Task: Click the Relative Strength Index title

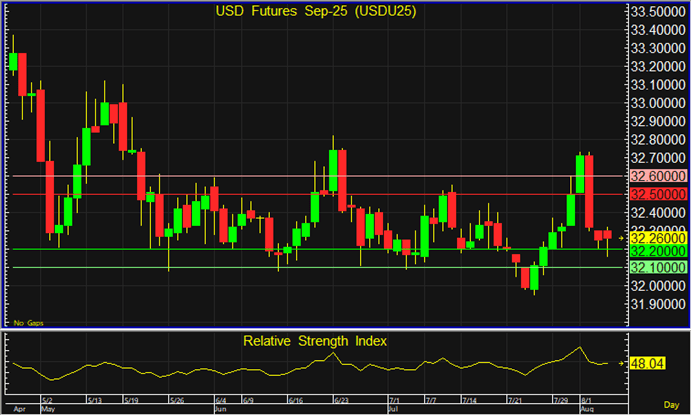Action: [315, 341]
